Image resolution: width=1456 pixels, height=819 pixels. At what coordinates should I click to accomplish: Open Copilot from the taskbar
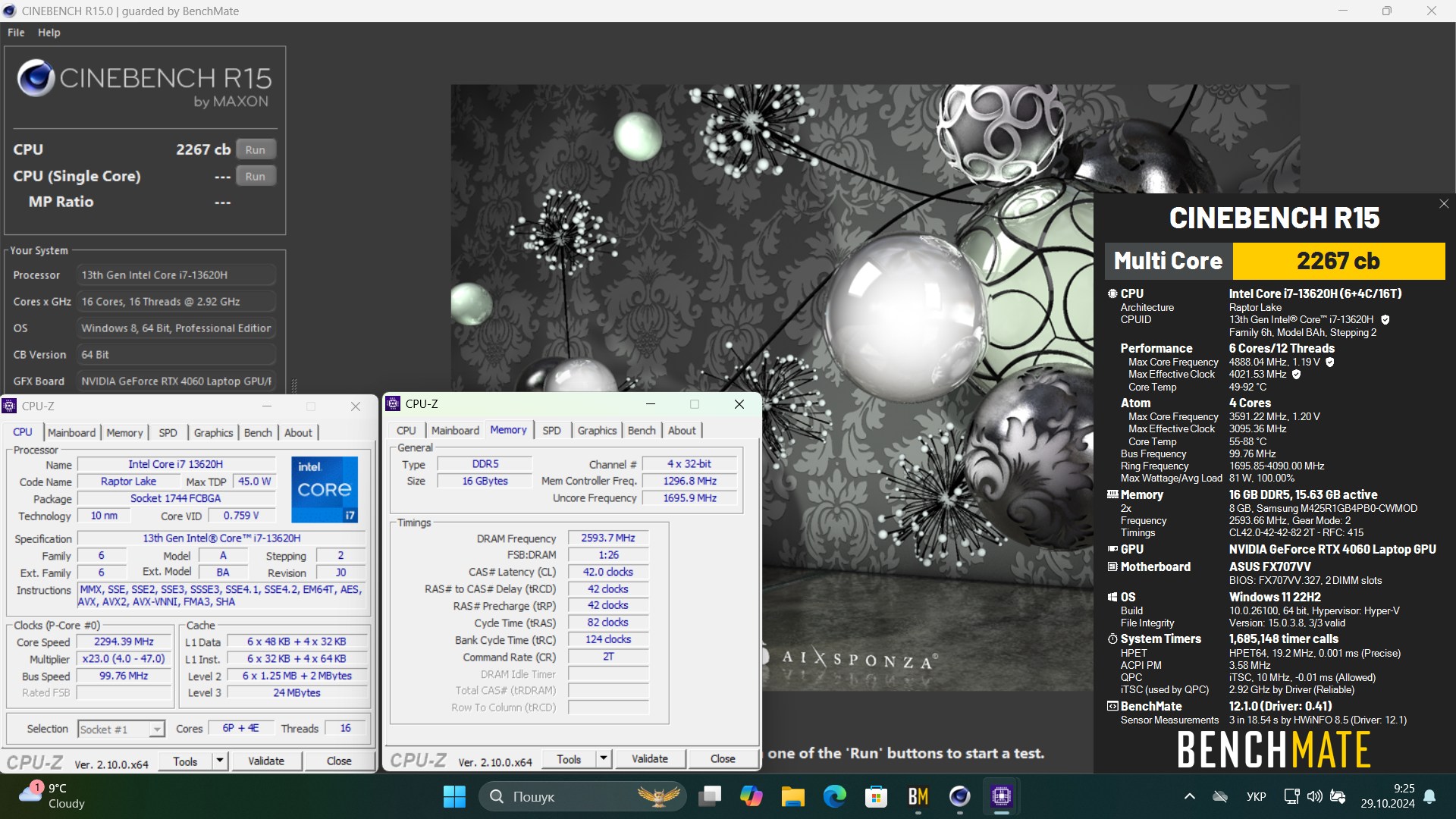(x=752, y=796)
